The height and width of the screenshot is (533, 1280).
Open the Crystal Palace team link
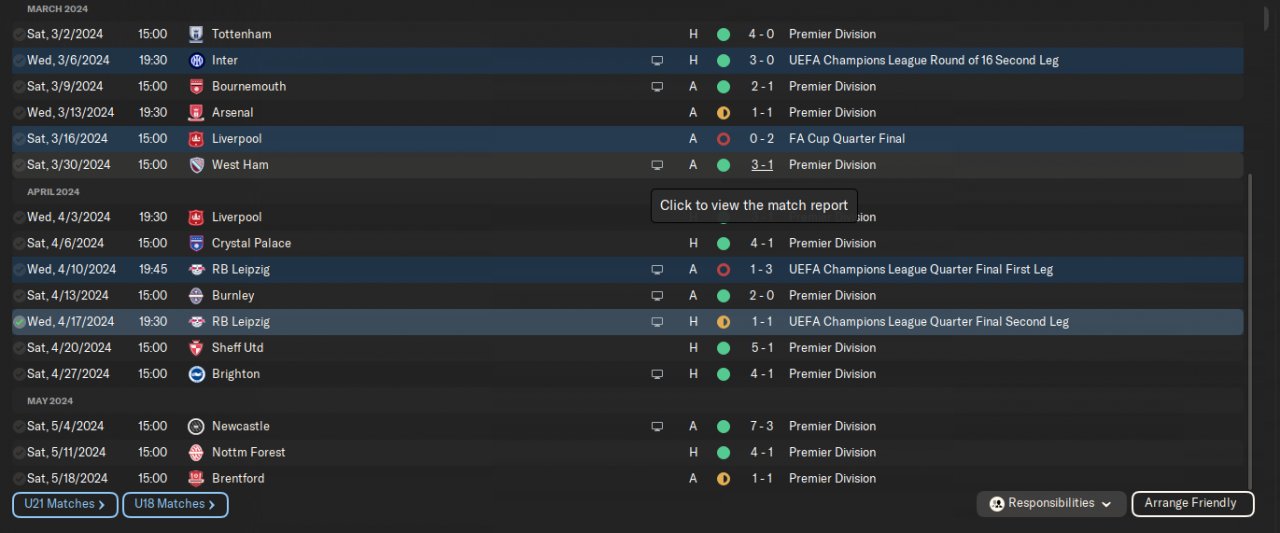251,243
